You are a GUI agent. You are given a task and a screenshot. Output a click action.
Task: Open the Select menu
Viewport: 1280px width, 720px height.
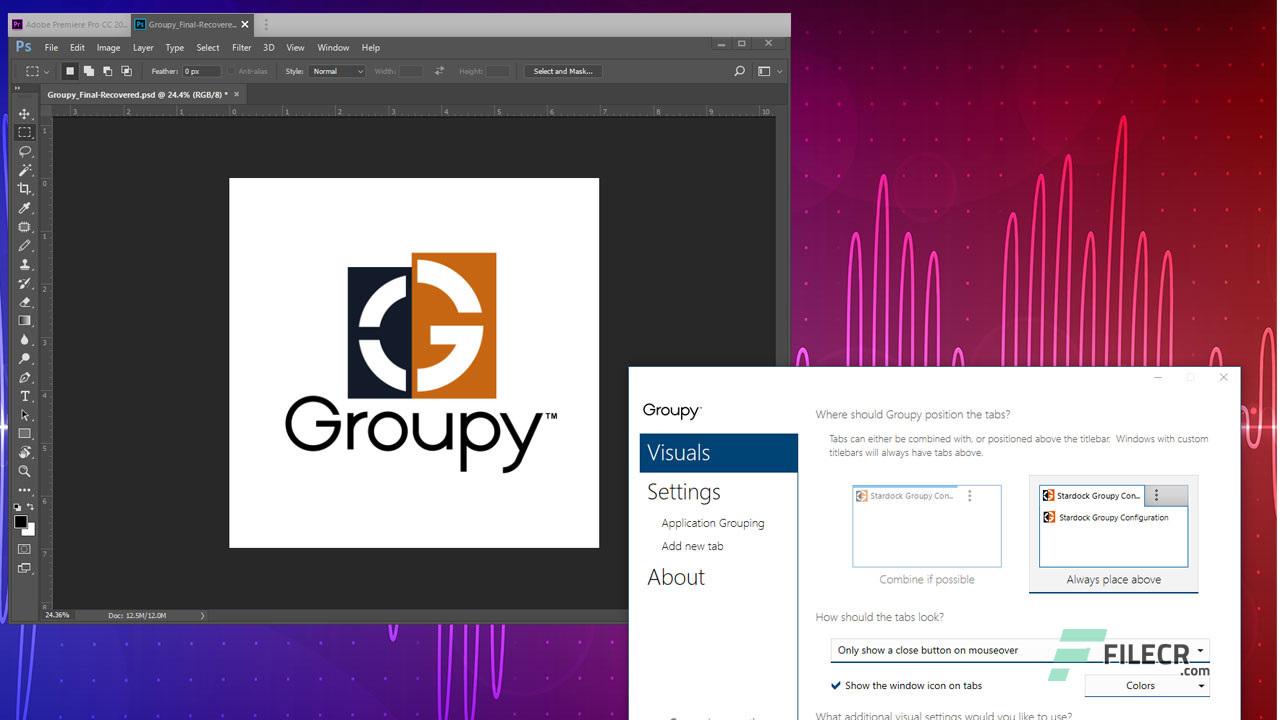pos(208,47)
